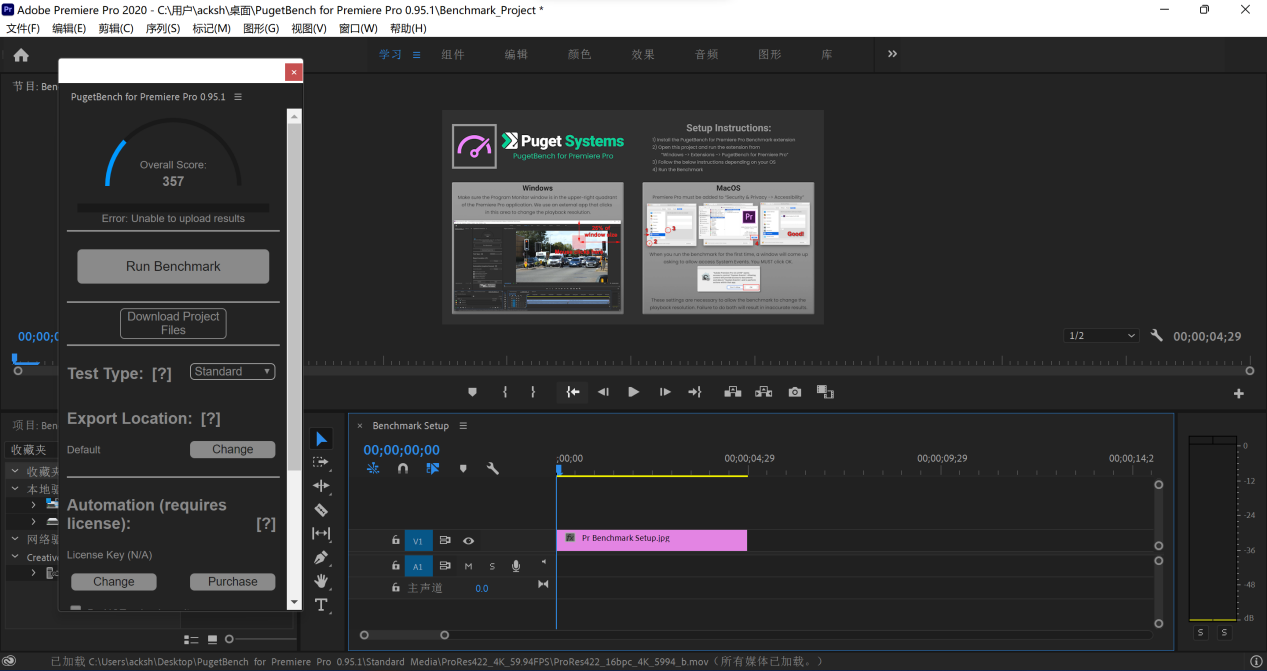Click the Home icon in workspace bar

(21, 55)
